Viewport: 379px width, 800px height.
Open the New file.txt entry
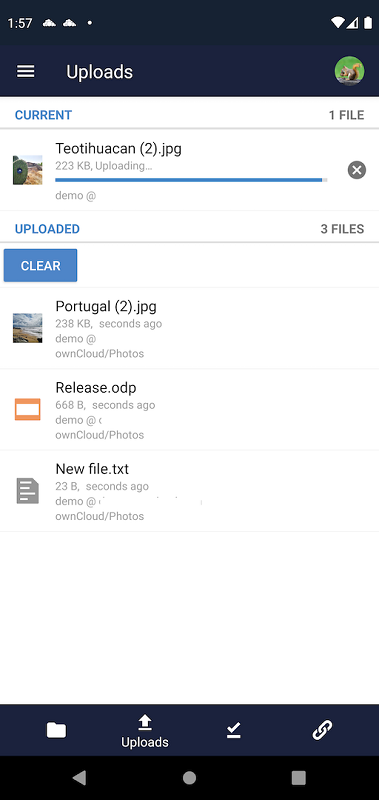point(189,491)
